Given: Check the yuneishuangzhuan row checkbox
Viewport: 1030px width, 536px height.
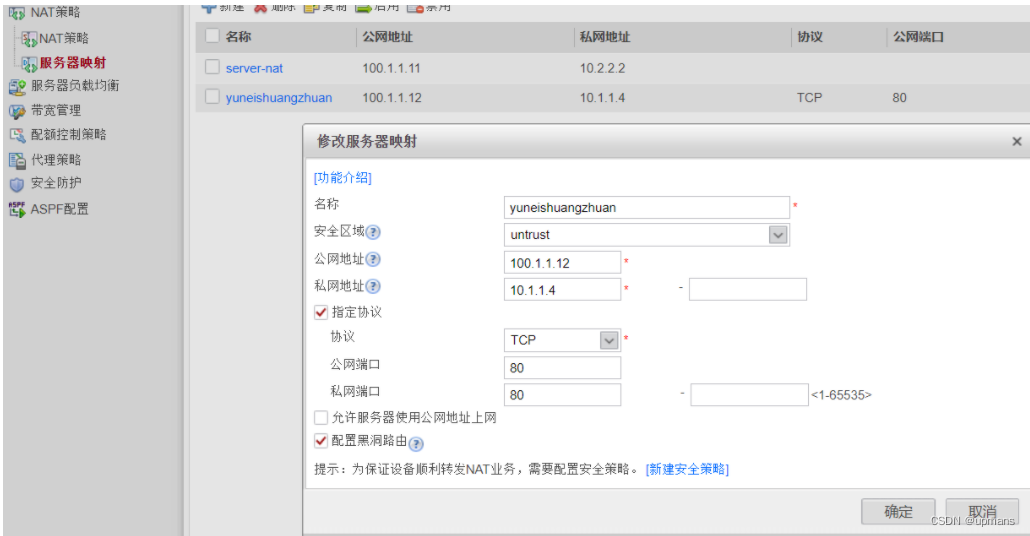Looking at the screenshot, I should click(212, 97).
